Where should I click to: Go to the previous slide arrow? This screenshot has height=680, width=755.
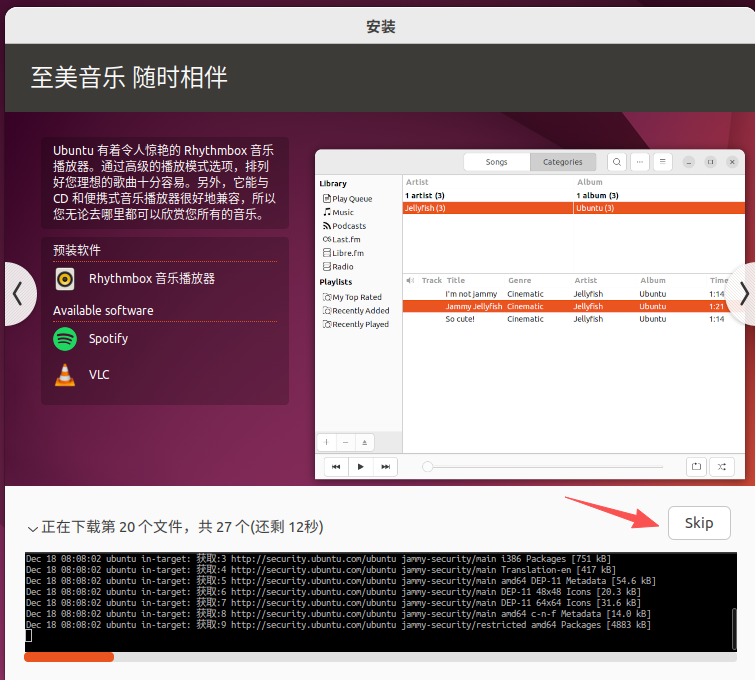click(19, 294)
